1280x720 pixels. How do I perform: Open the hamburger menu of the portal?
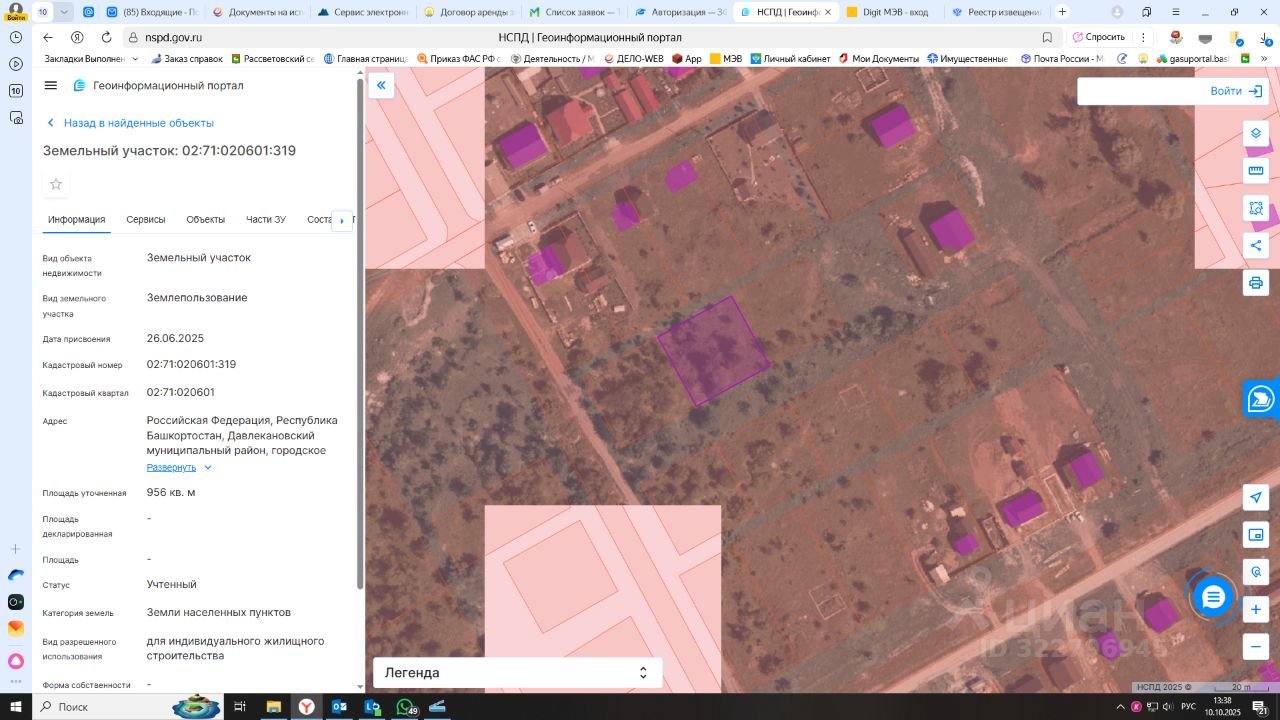pyautogui.click(x=51, y=86)
